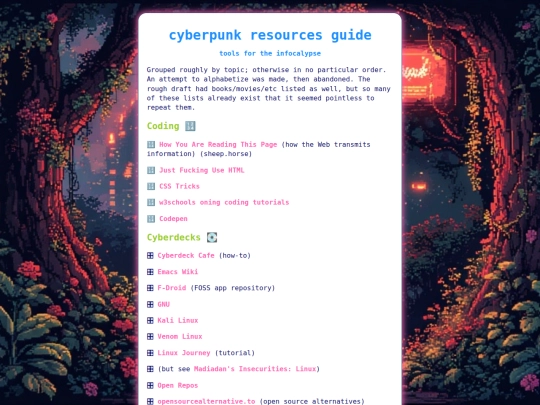Visit the Kali Linux link

pyautogui.click(x=178, y=321)
